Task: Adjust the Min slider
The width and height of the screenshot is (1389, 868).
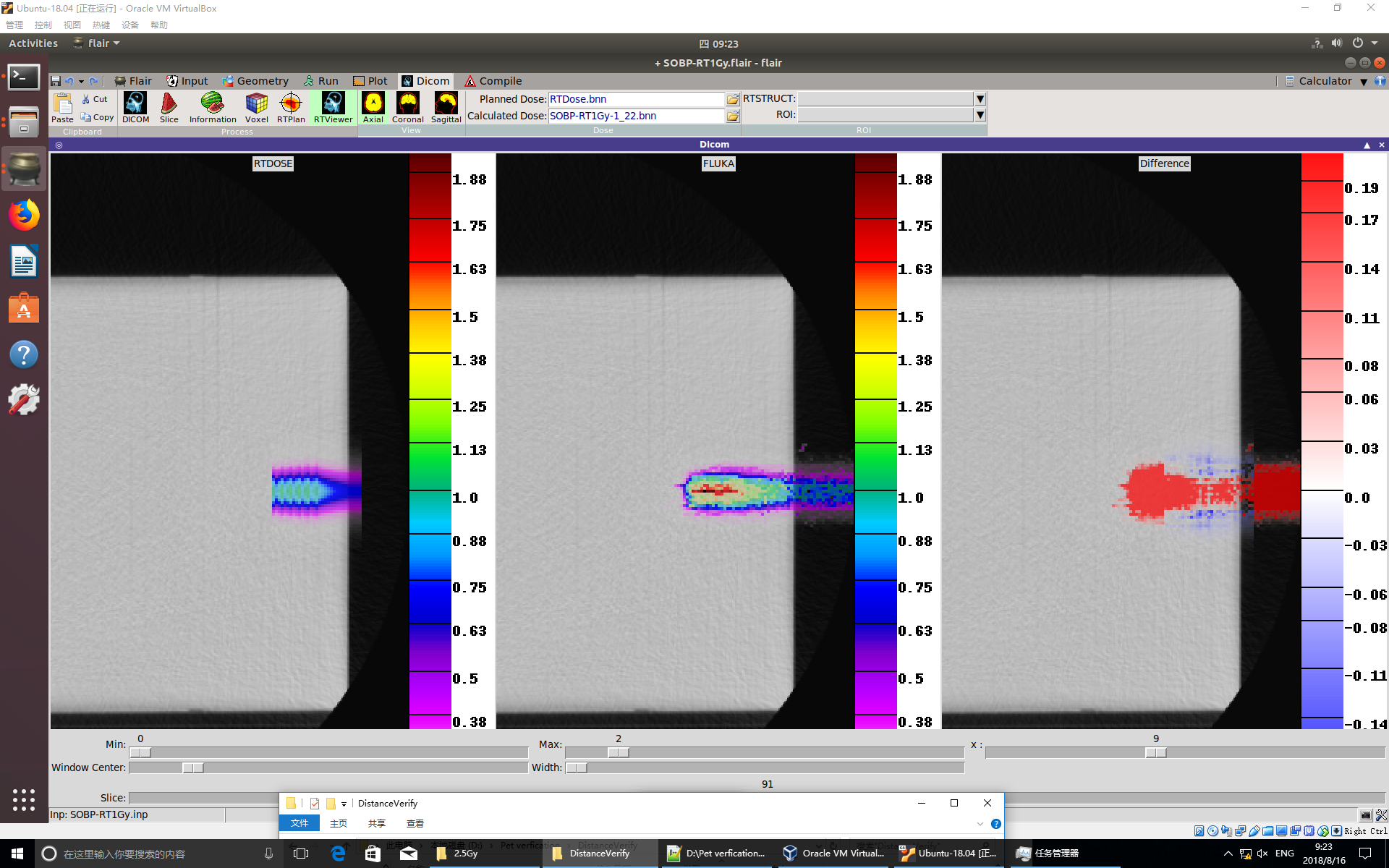Action: 140,753
